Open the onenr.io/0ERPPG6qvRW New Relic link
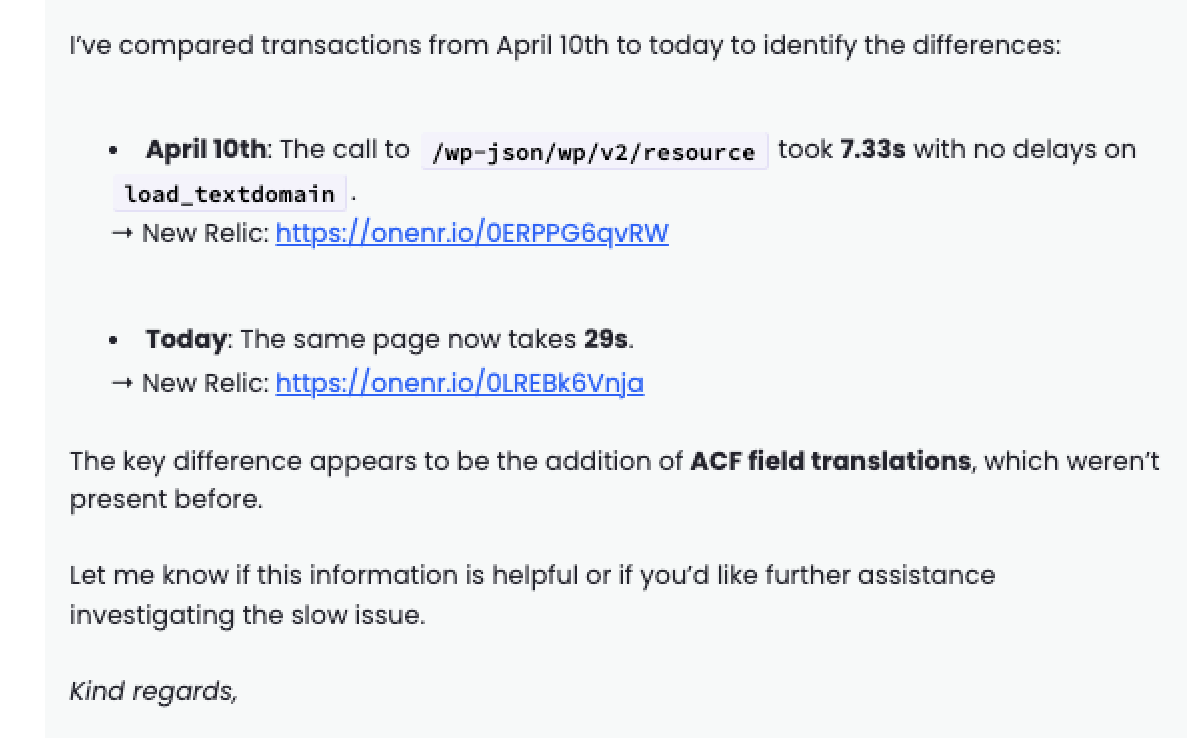This screenshot has width=1198, height=738. [472, 232]
